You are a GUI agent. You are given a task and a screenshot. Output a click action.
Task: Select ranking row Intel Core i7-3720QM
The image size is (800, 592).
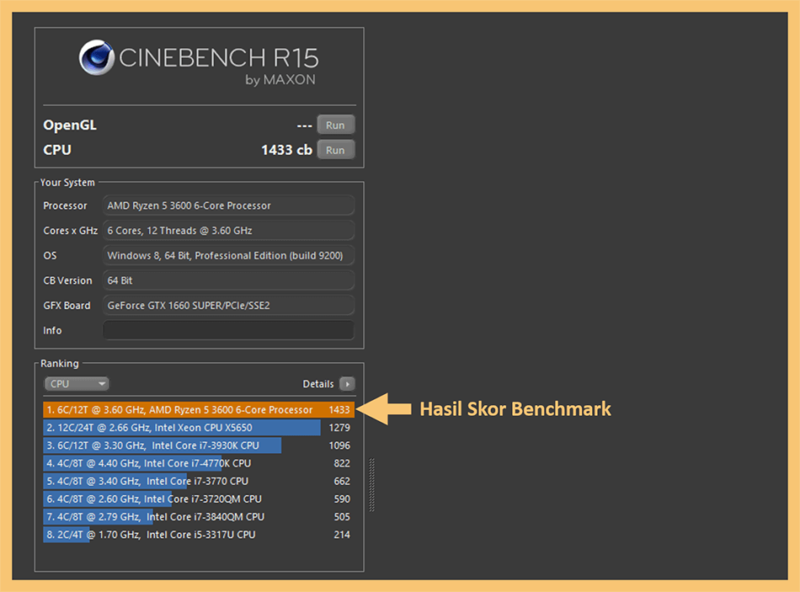click(198, 499)
